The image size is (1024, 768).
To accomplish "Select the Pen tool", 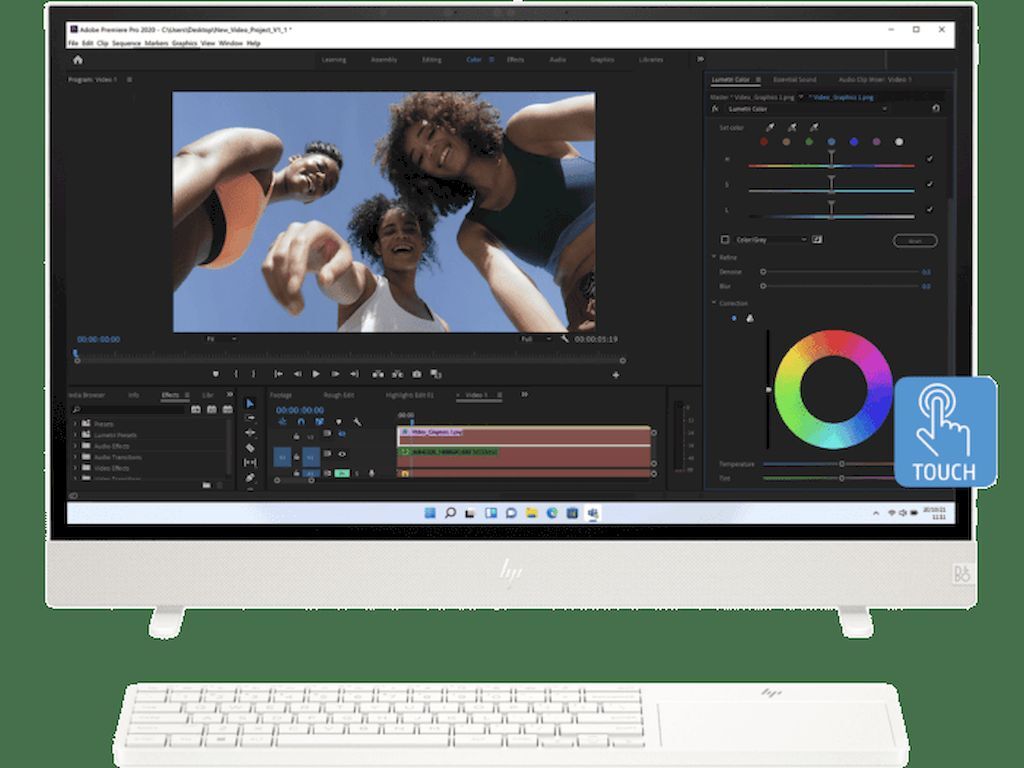I will click(249, 477).
